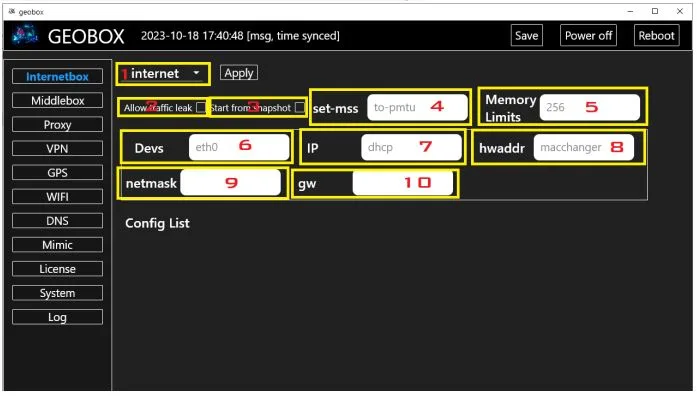Image resolution: width=697 pixels, height=396 pixels.
Task: Switch to the Middlebox section
Action: [57, 100]
